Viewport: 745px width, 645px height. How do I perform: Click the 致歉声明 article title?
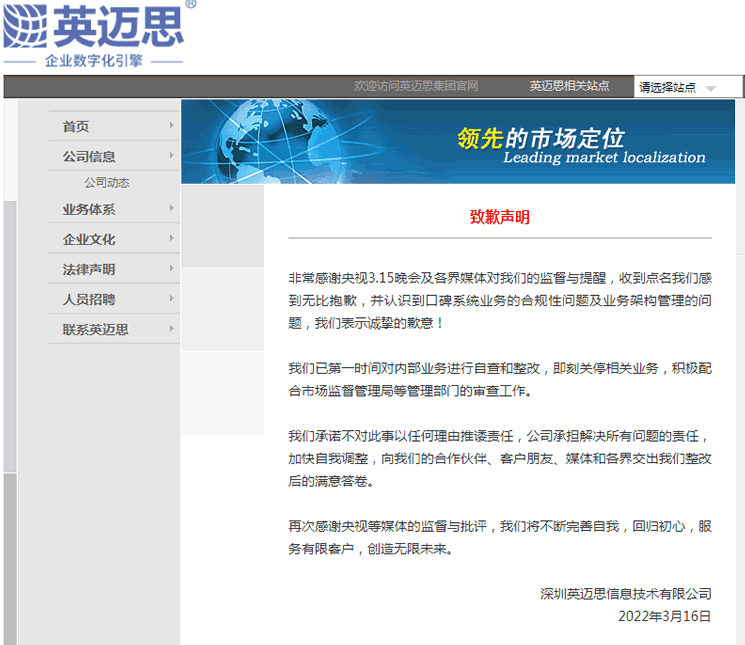[x=499, y=217]
